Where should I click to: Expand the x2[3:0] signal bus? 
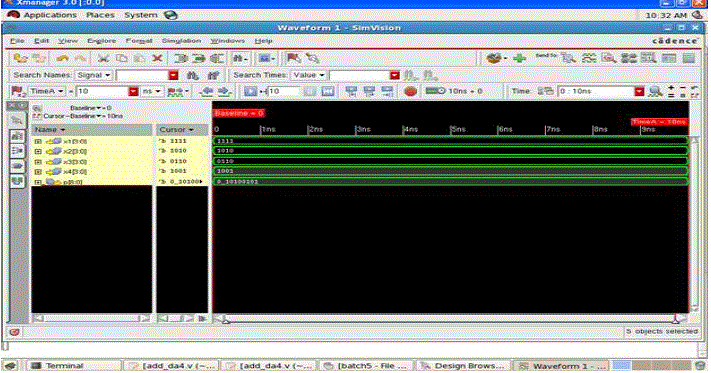38,151
